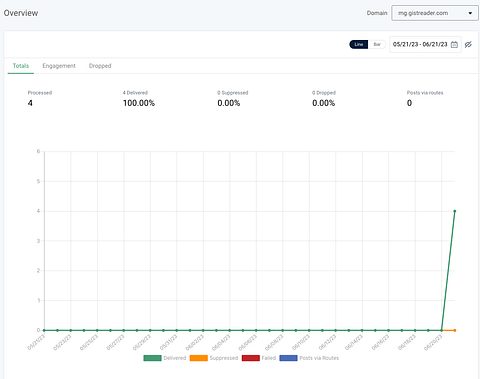
Task: Toggle the orange Suppressed legend swatch
Action: click(199, 358)
